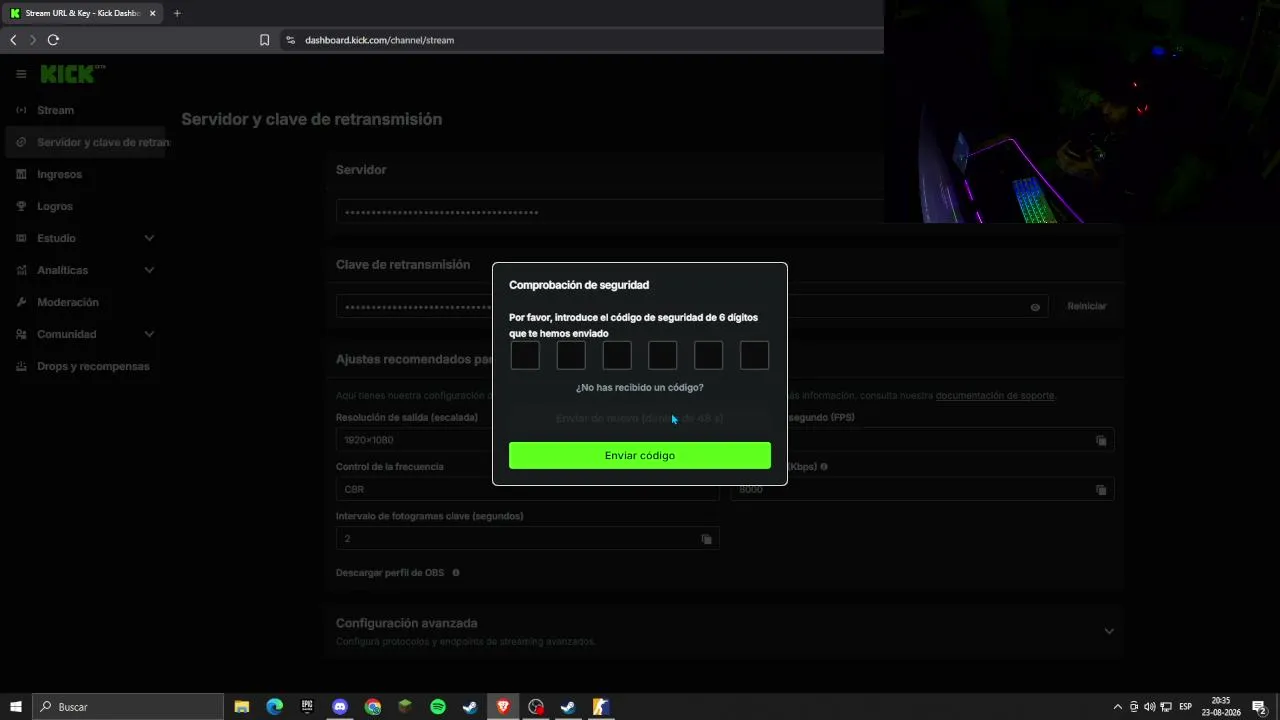Open File Explorer from the taskbar
Viewport: 1280px width, 720px height.
(242, 707)
